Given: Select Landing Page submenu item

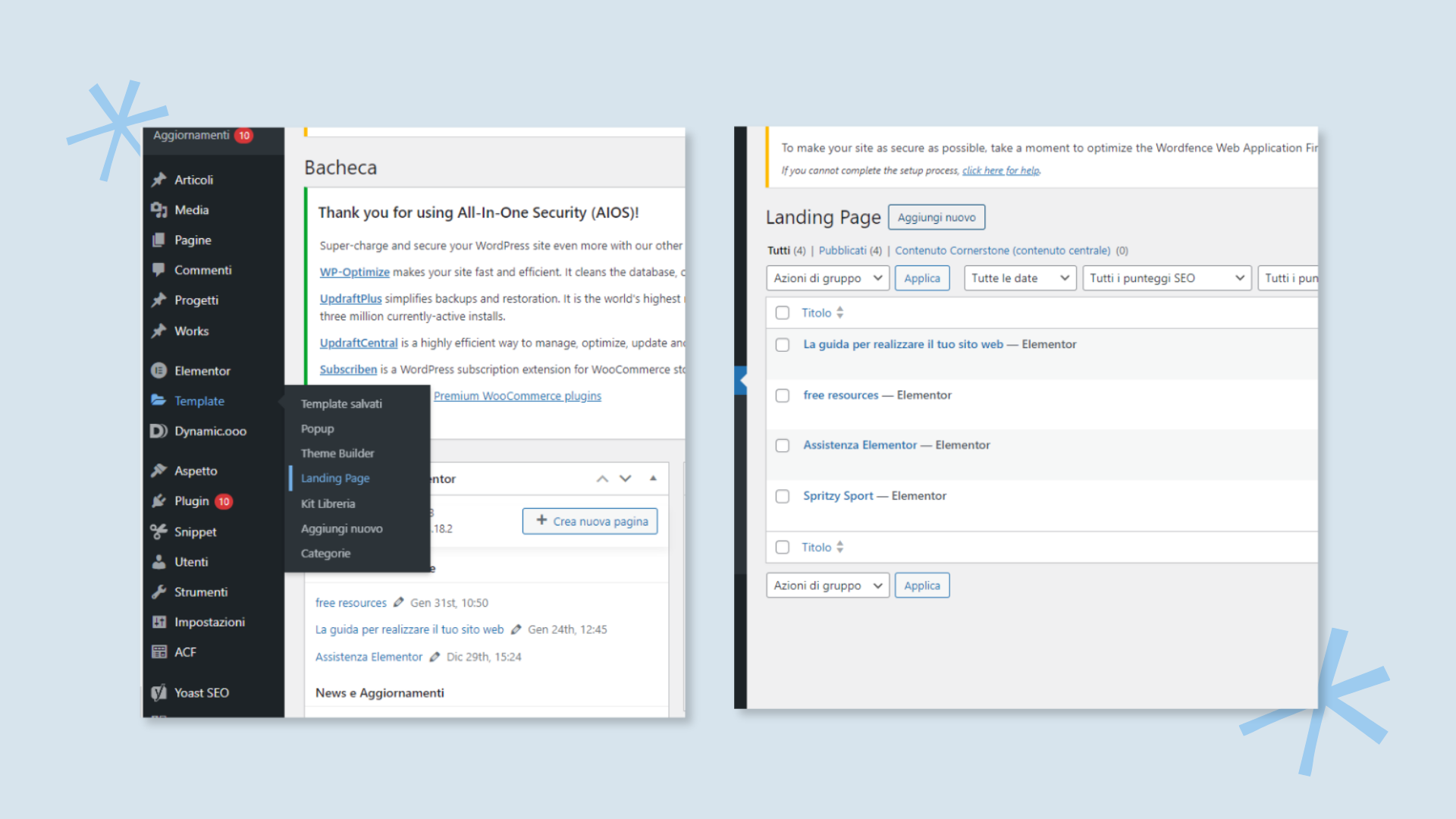Looking at the screenshot, I should (x=335, y=479).
